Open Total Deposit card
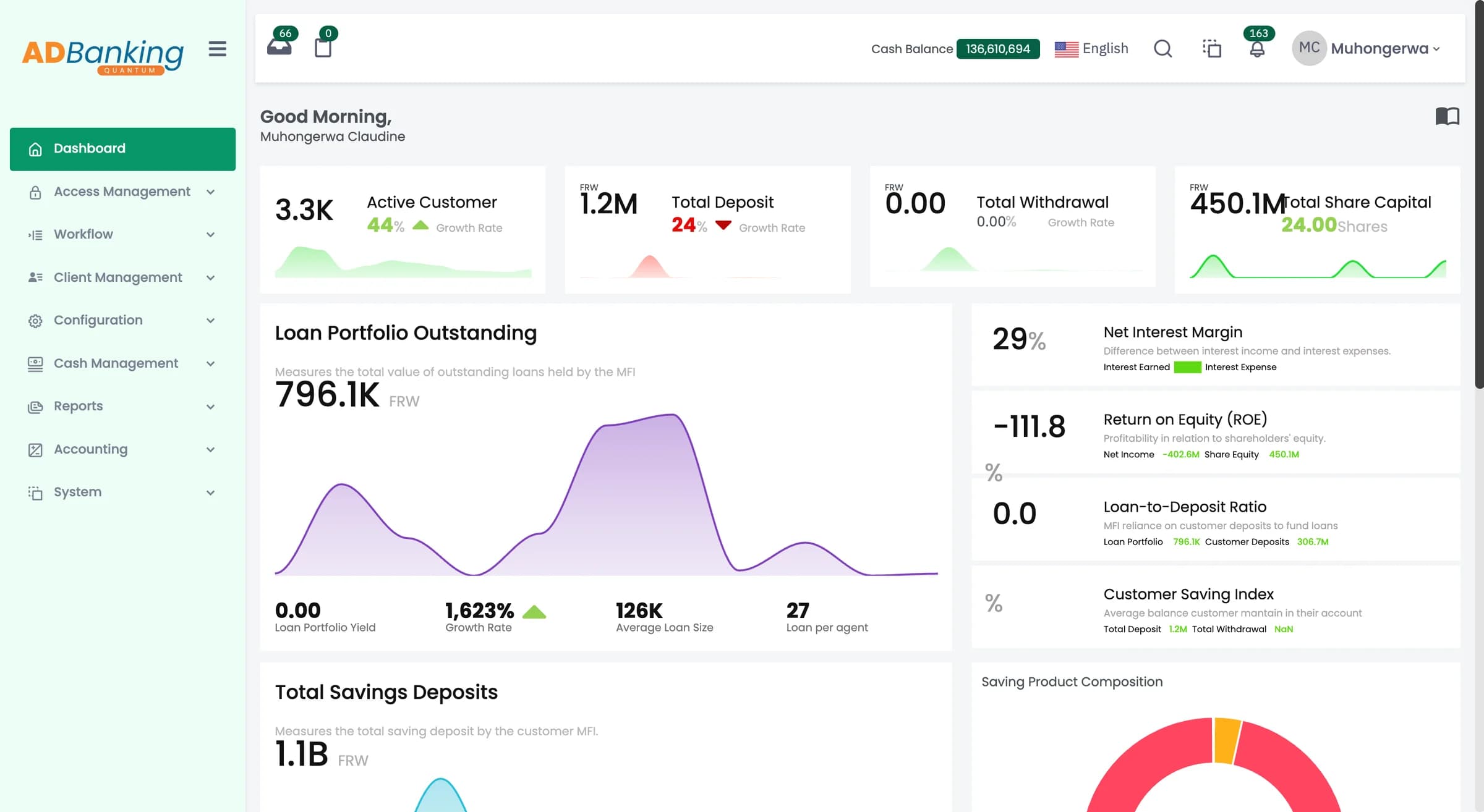The image size is (1484, 812). click(x=707, y=229)
